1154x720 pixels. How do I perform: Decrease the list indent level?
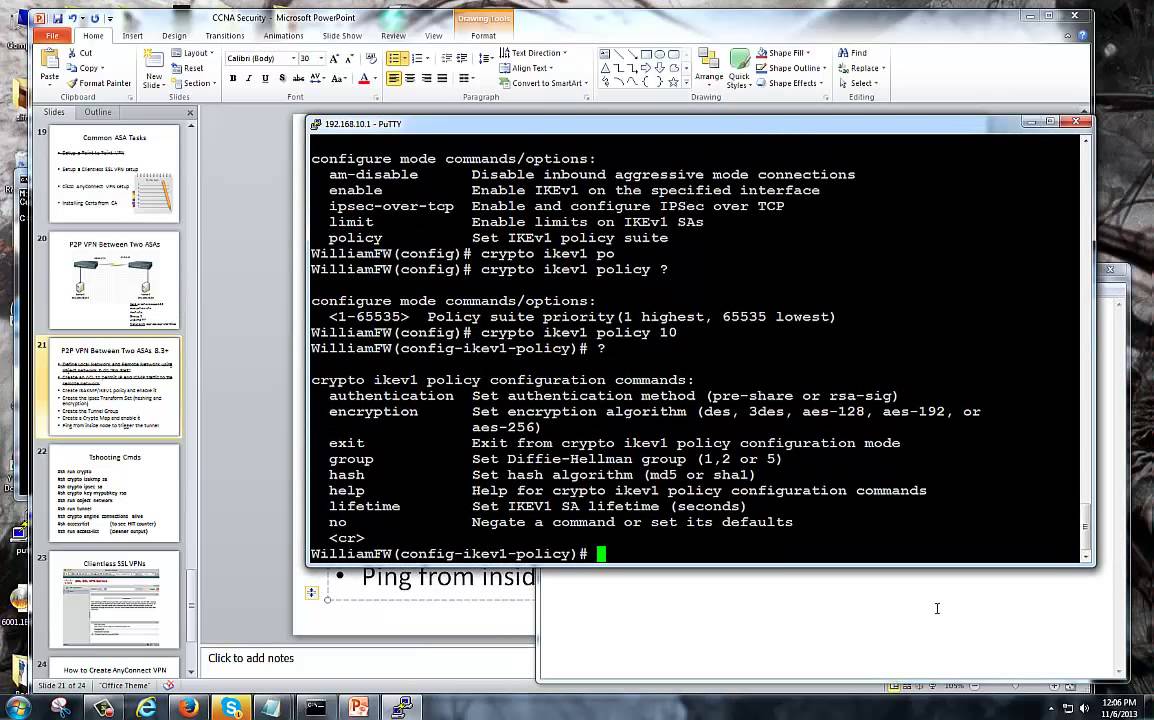click(446, 58)
